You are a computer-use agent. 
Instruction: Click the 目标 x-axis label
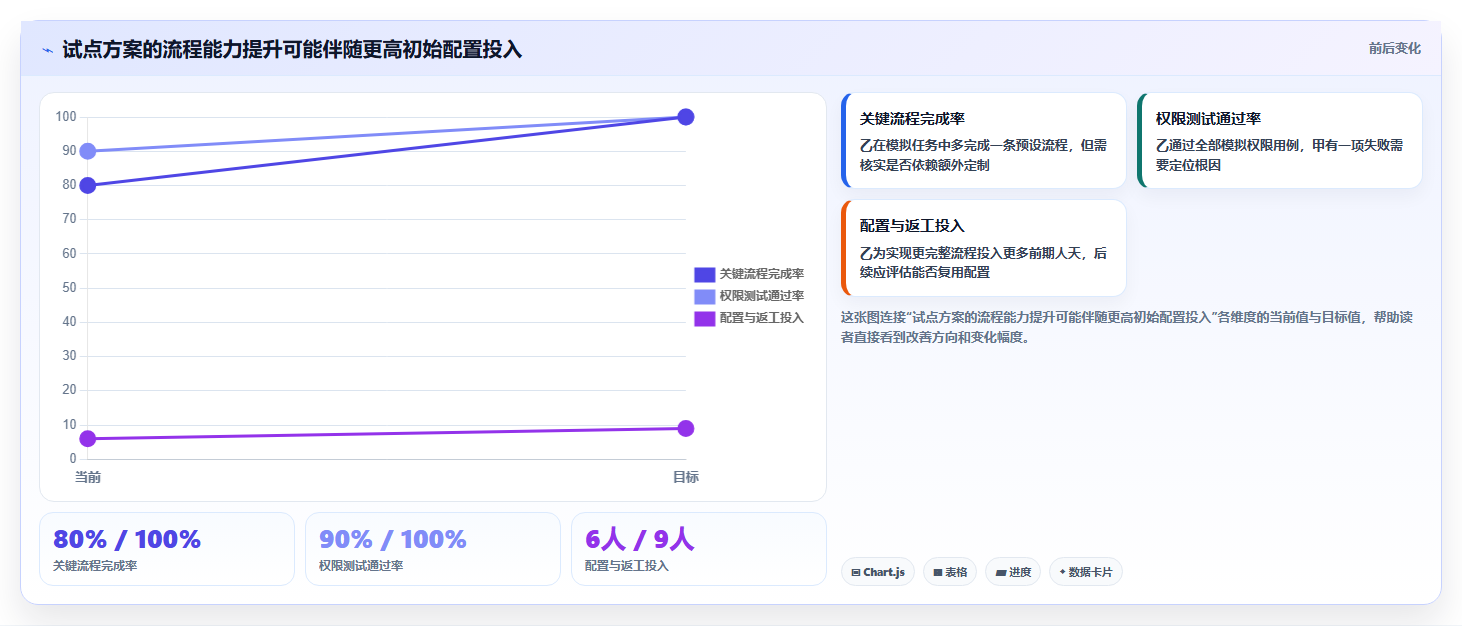coord(686,477)
